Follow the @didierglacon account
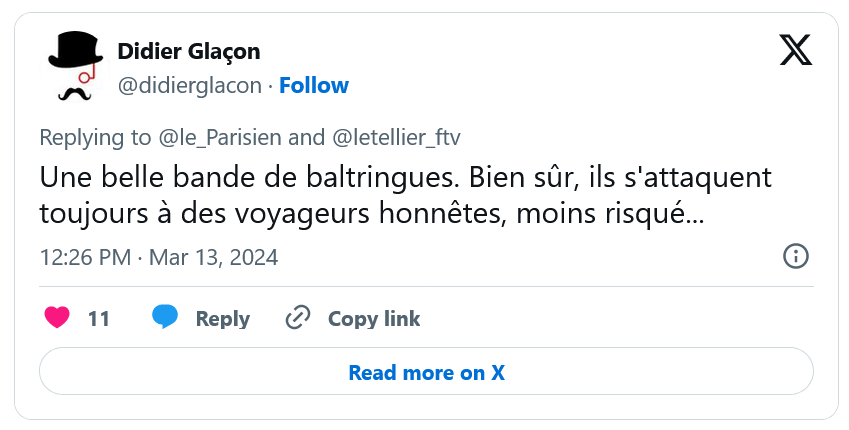The image size is (849, 430). pyautogui.click(x=314, y=86)
